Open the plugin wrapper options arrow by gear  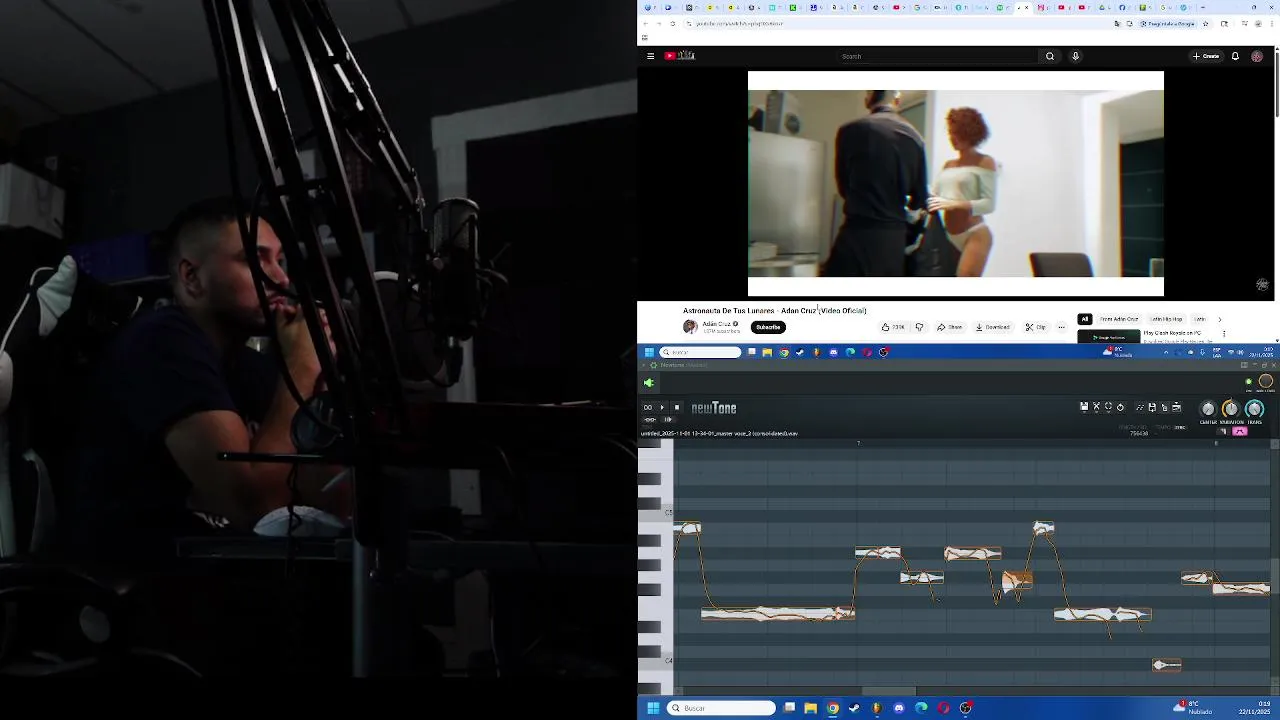click(643, 365)
